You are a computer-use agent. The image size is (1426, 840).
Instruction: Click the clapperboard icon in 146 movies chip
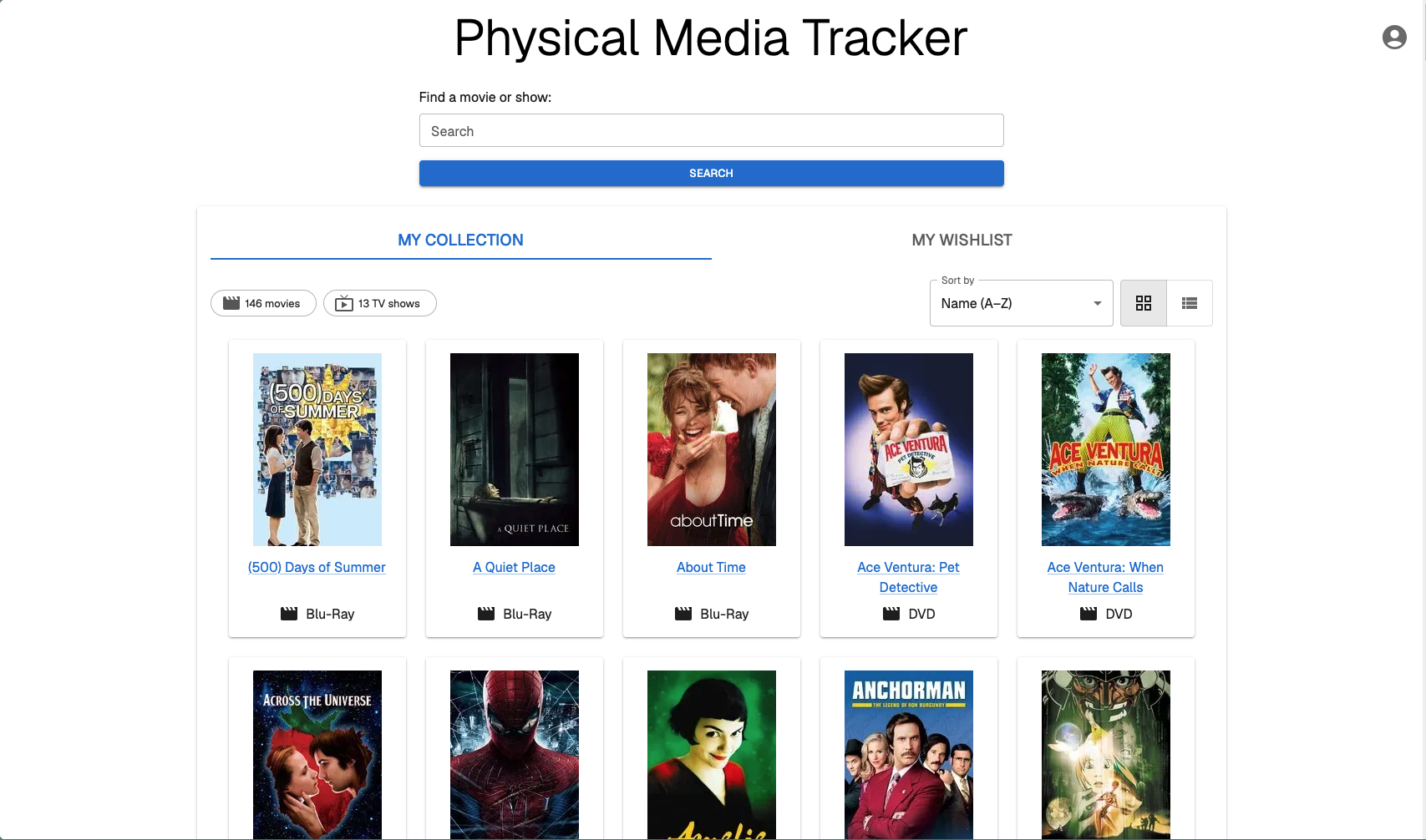point(231,303)
